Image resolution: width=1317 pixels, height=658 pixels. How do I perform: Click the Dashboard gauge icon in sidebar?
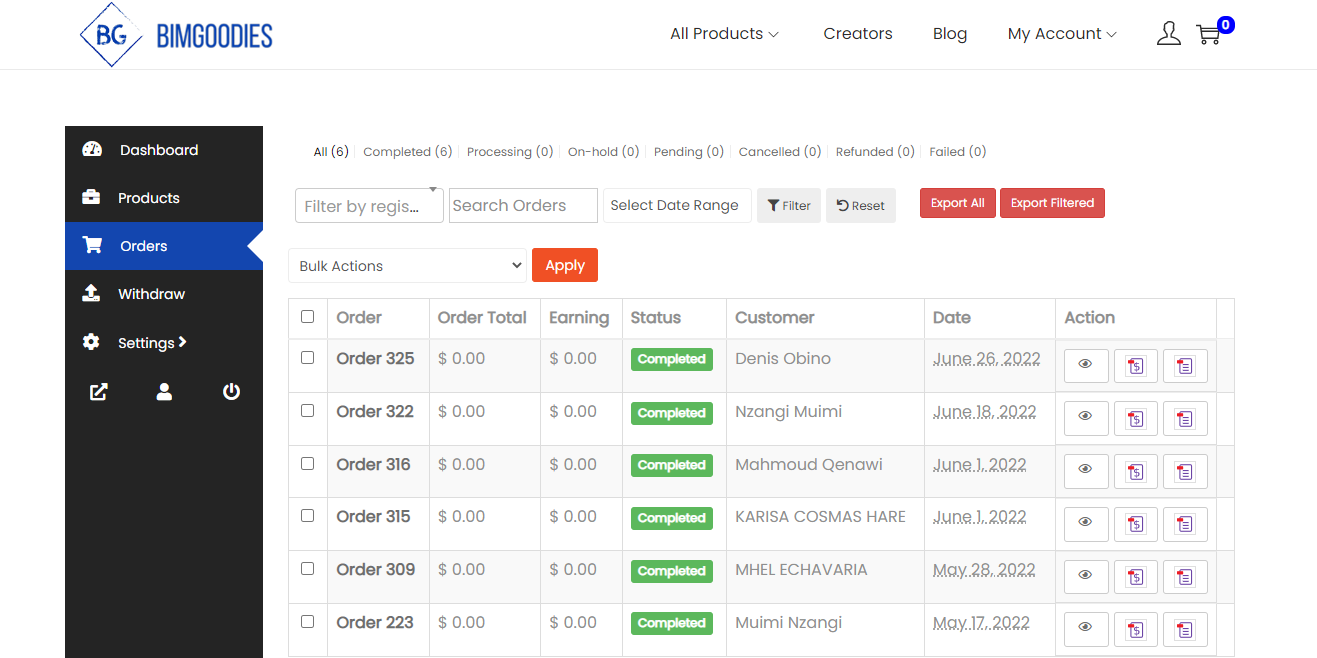(x=92, y=150)
